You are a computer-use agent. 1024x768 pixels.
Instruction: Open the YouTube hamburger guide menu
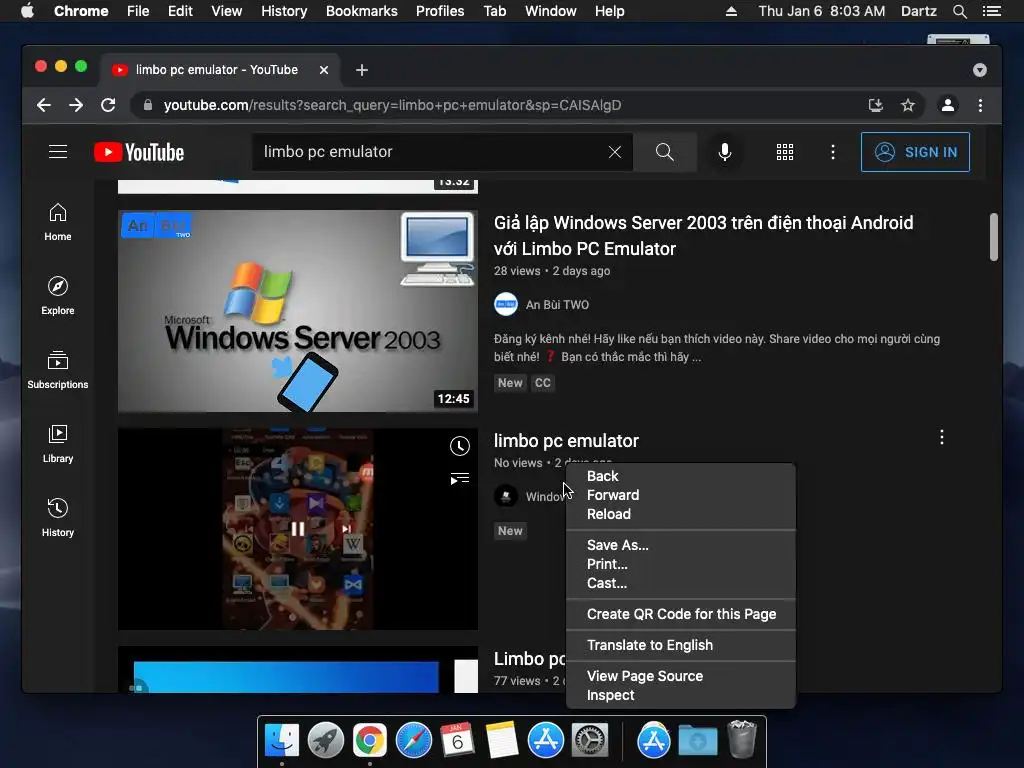click(58, 152)
